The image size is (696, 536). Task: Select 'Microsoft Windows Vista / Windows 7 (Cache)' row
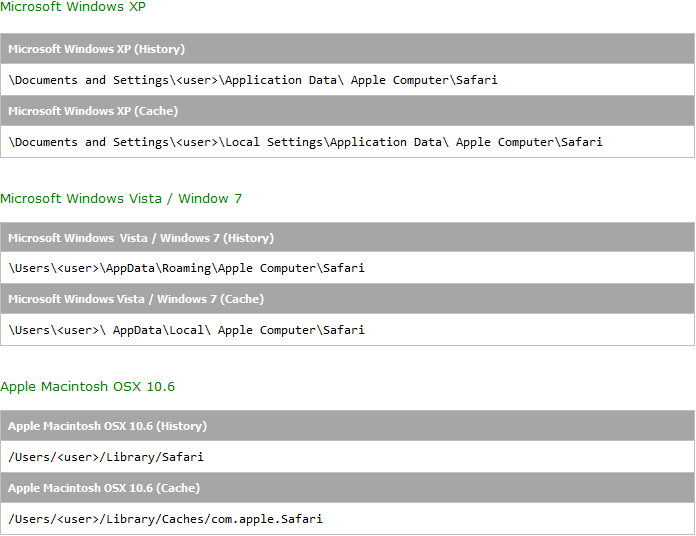(x=348, y=299)
